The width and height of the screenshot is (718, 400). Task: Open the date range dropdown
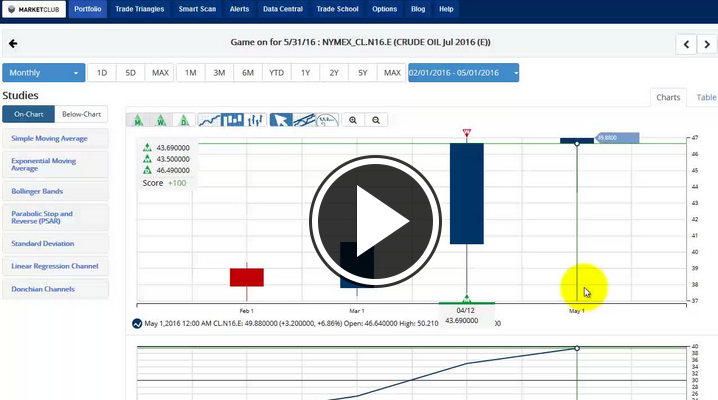pyautogui.click(x=464, y=73)
